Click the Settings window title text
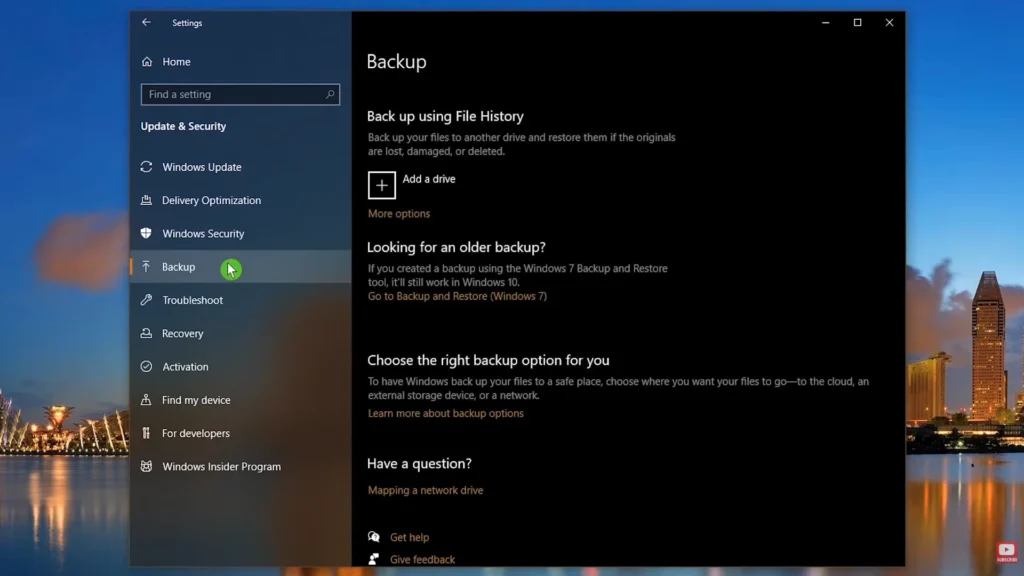Screen dimensions: 1024x576 click(187, 23)
